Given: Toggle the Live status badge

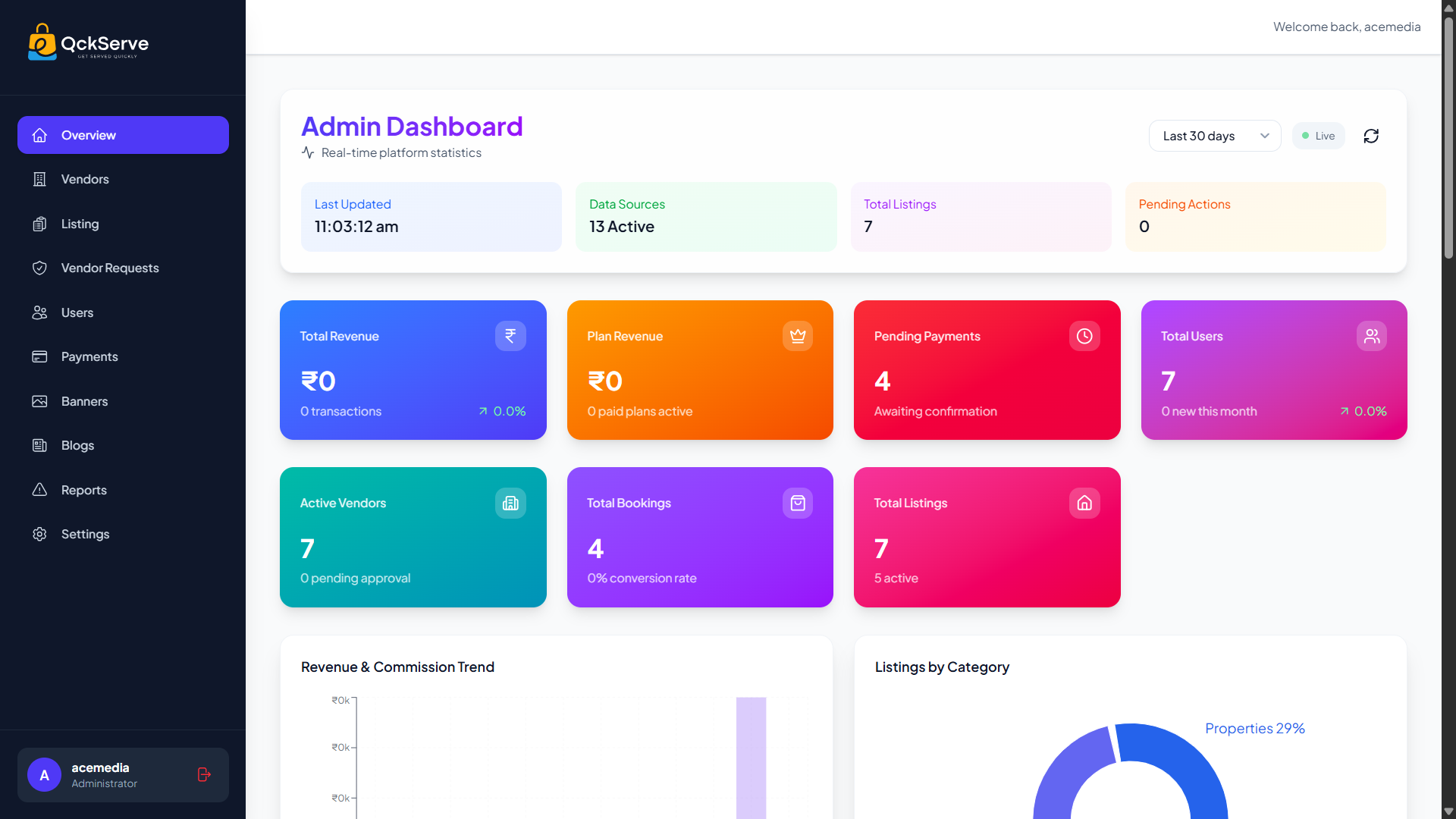Looking at the screenshot, I should [1319, 136].
